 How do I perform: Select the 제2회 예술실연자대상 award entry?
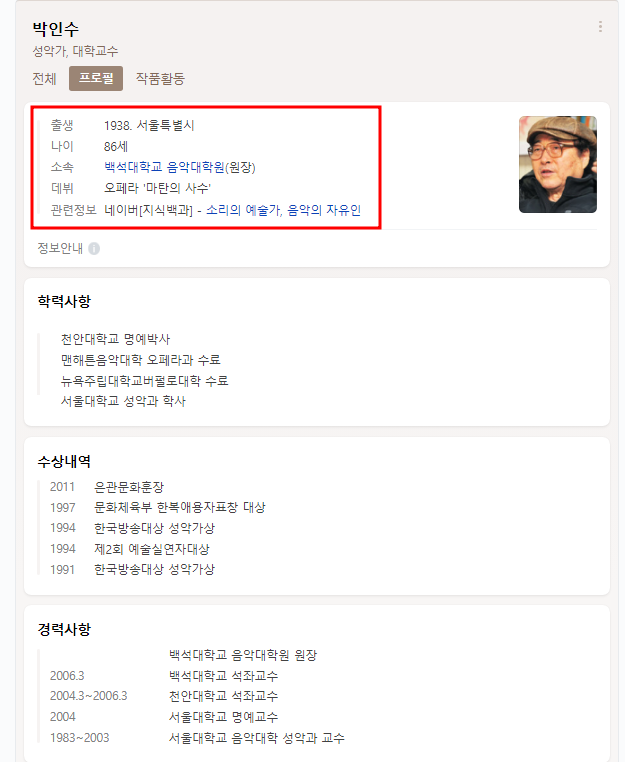[x=130, y=549]
